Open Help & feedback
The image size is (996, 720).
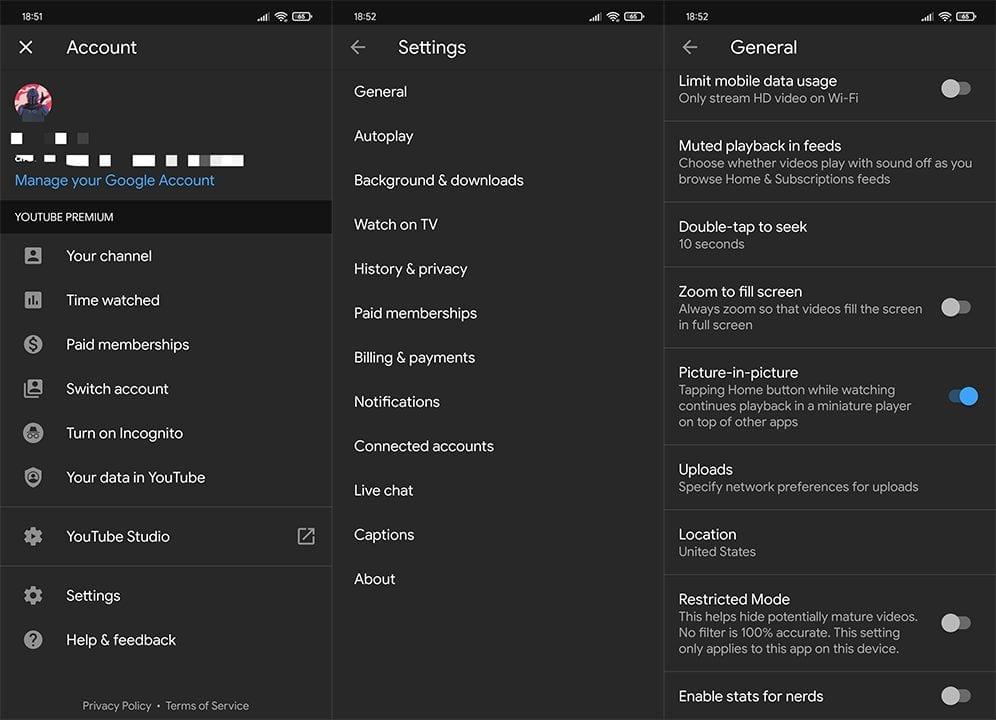click(x=166, y=639)
